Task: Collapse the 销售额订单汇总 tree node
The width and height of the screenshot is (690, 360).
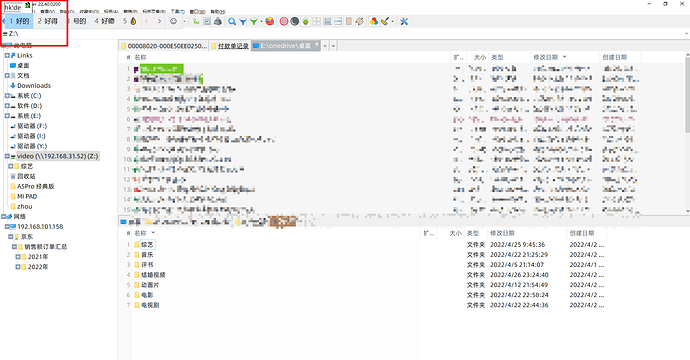Action: tap(14, 247)
